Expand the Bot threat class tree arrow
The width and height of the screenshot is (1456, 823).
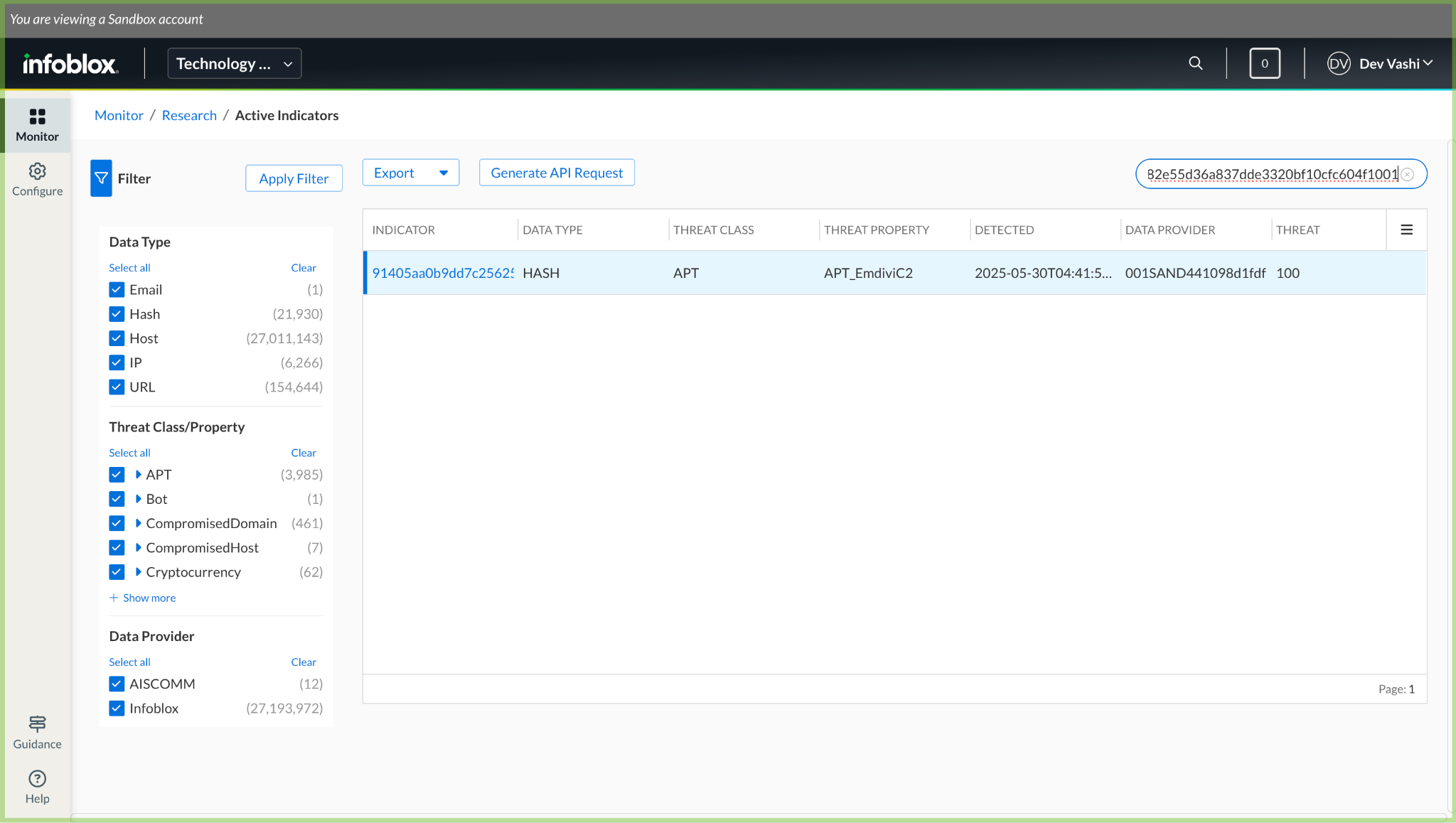[x=138, y=499]
